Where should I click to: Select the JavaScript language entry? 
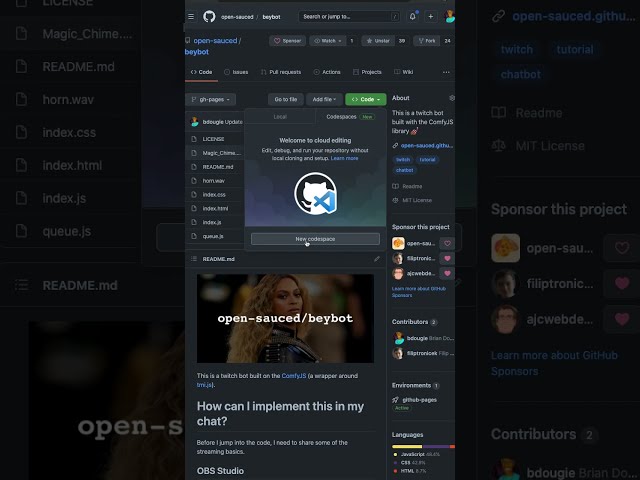(x=417, y=454)
